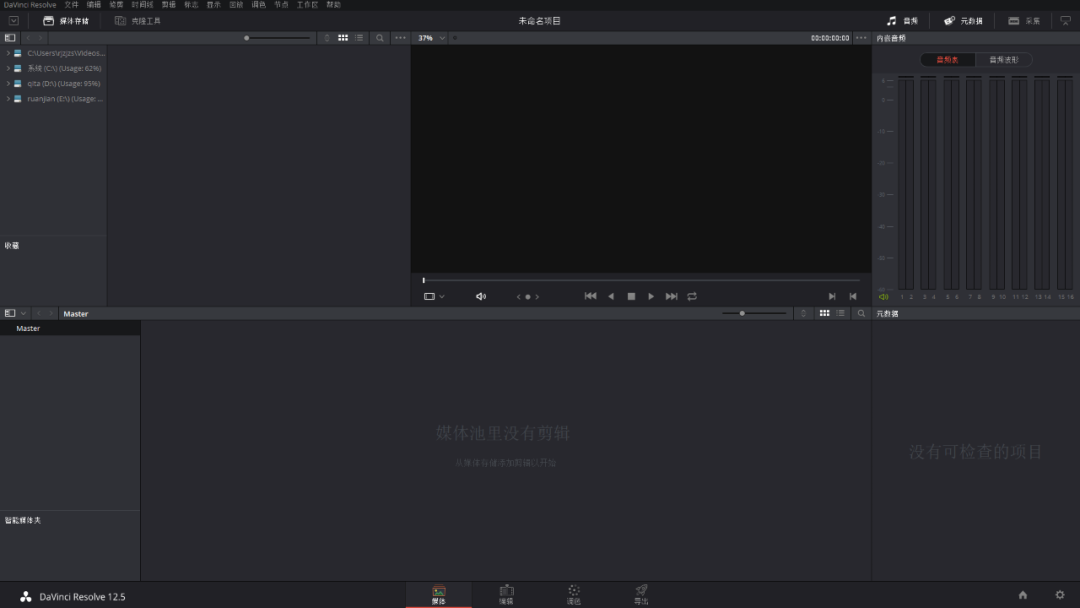Go to the Deliver page rocket icon

(x=641, y=595)
